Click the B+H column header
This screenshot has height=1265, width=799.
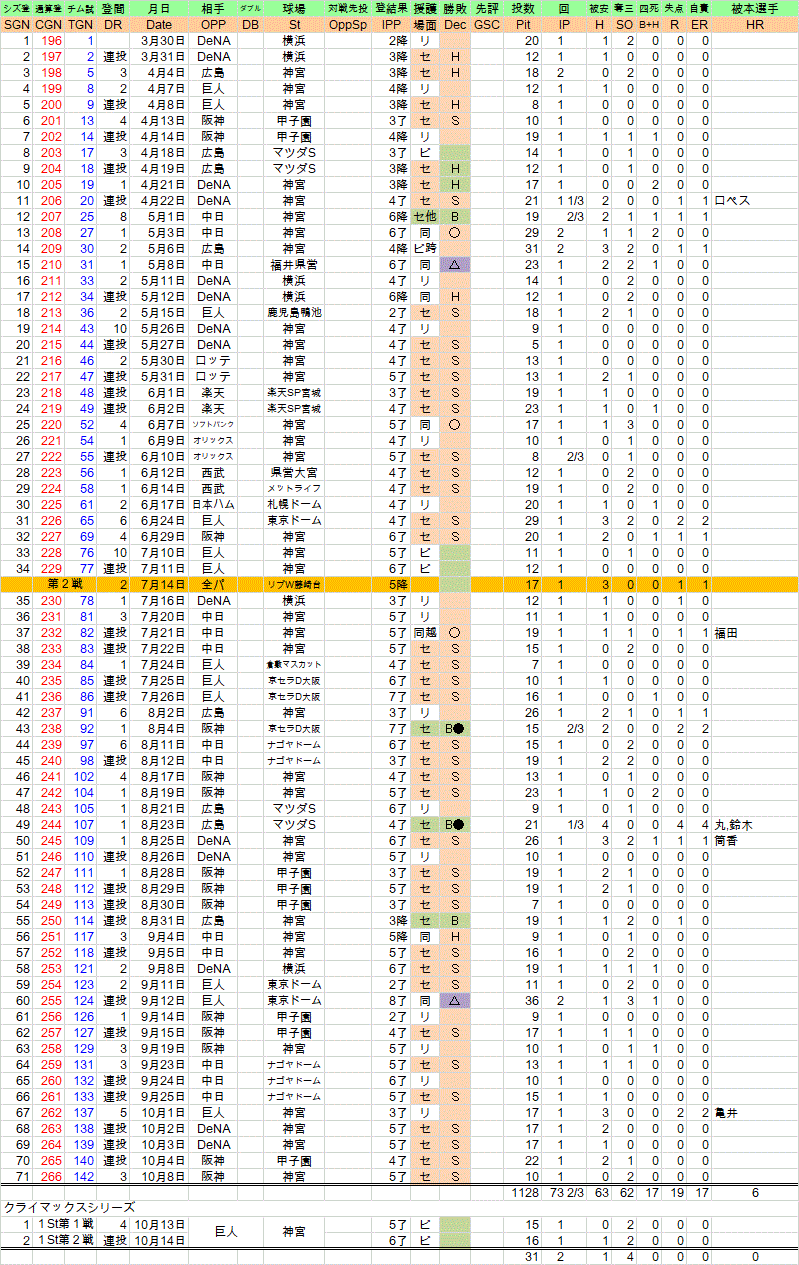point(650,24)
